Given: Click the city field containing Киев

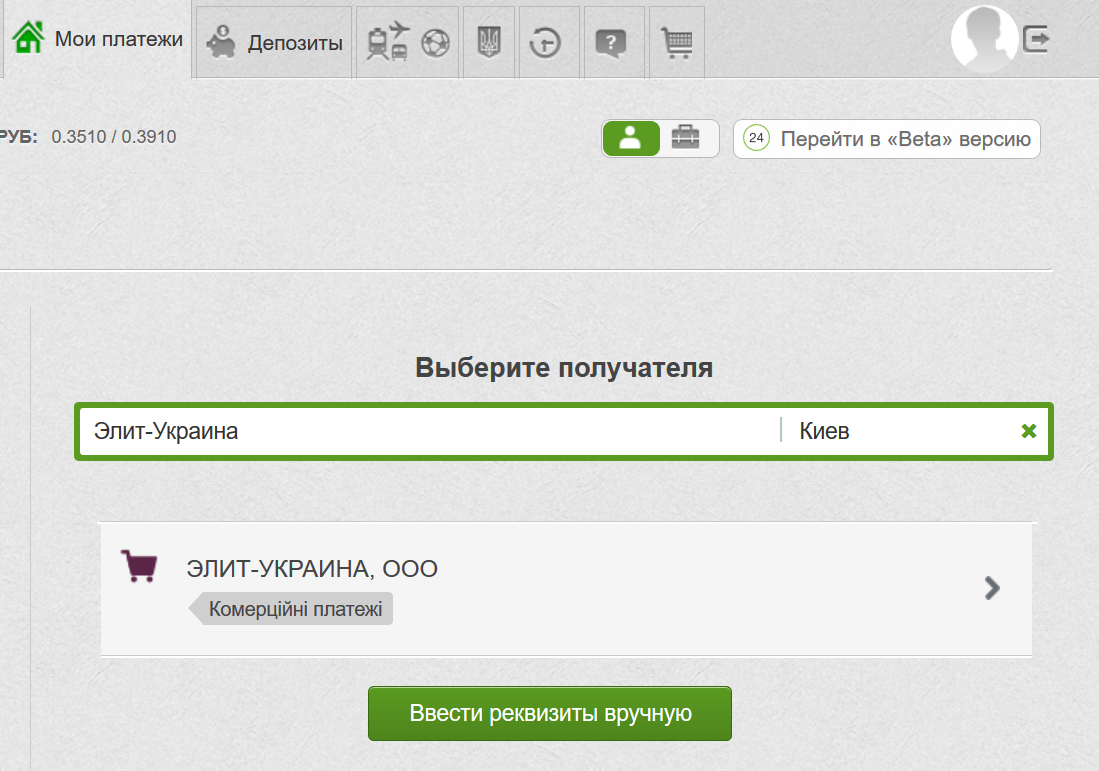Looking at the screenshot, I should click(x=900, y=431).
